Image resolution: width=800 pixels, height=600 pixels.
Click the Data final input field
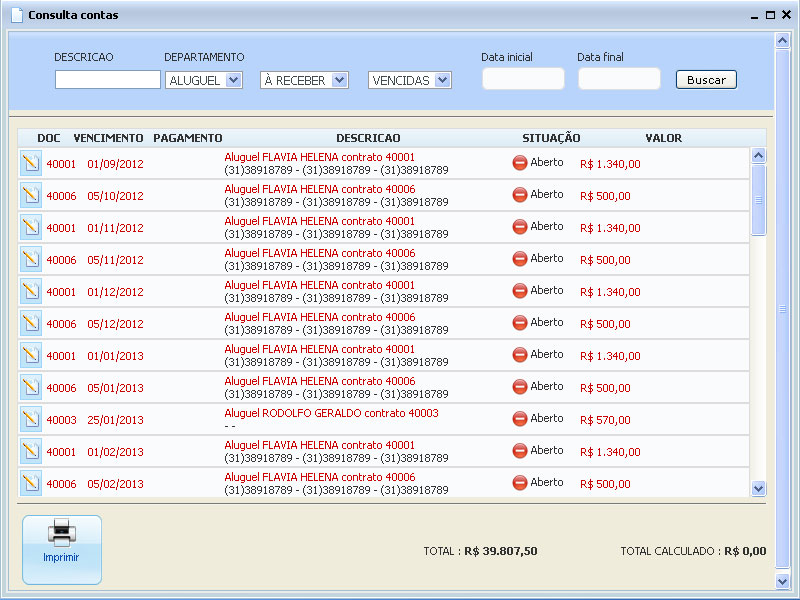619,79
